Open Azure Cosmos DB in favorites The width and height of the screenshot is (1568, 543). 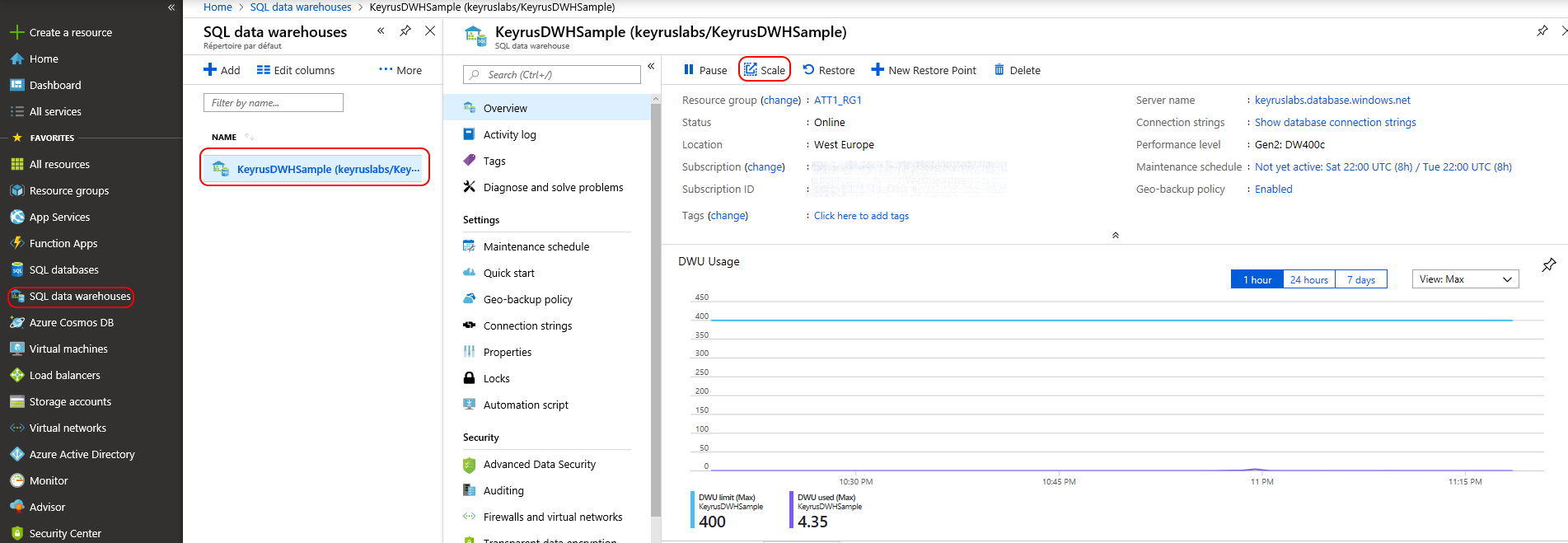point(72,322)
